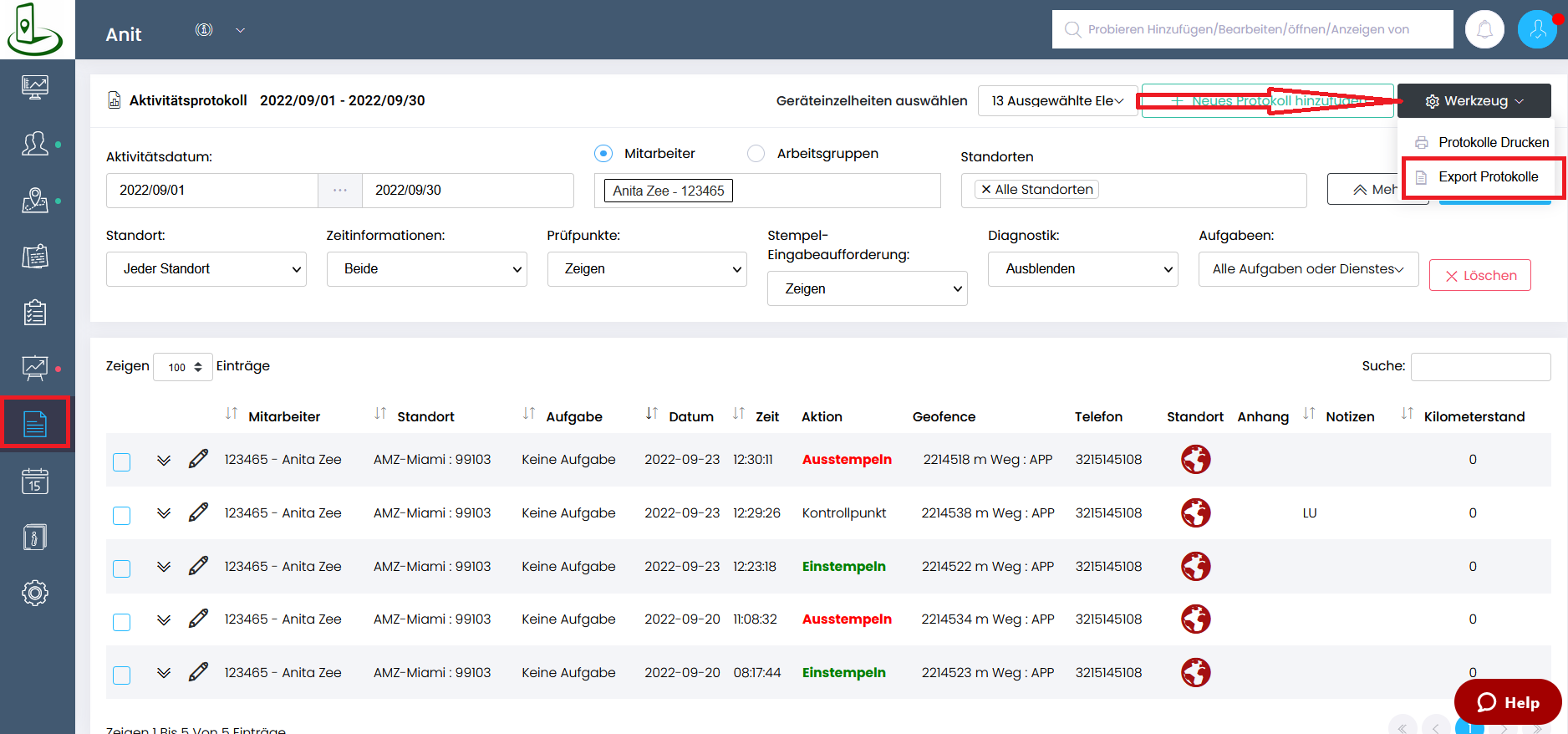Click pencil edit icon for 12:30:11 entry
This screenshot has width=1568, height=734.
point(198,459)
